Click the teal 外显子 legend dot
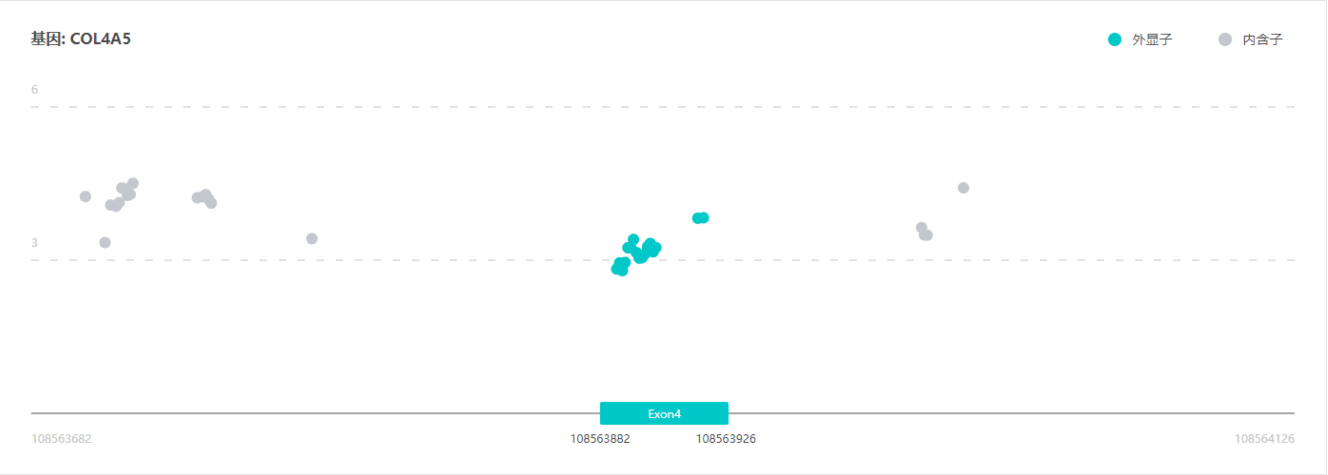Viewport: 1328px width, 475px height. [x=1115, y=40]
